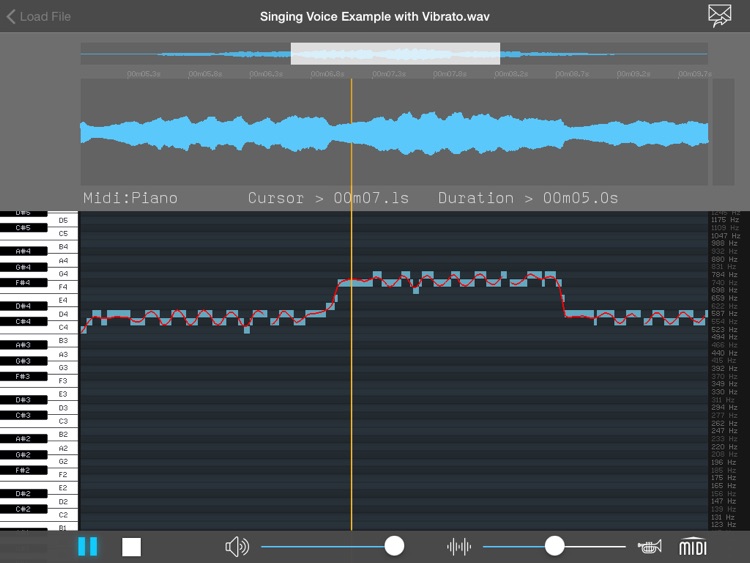
Task: Click the highlighted overview selection region
Action: click(395, 54)
